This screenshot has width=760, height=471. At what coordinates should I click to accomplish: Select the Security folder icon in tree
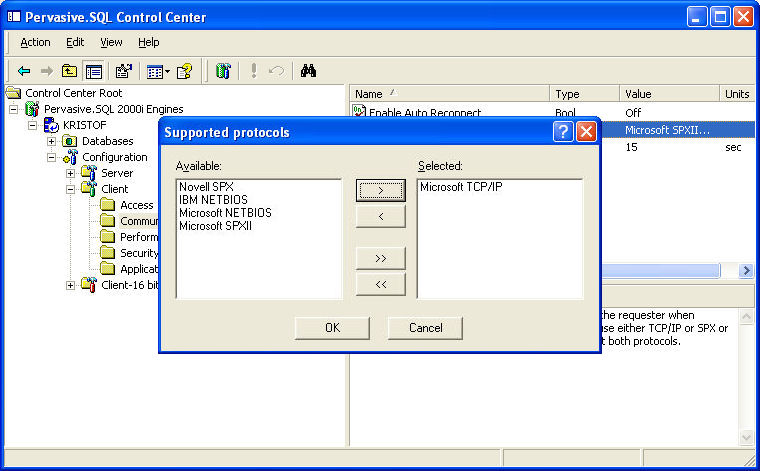pos(108,252)
